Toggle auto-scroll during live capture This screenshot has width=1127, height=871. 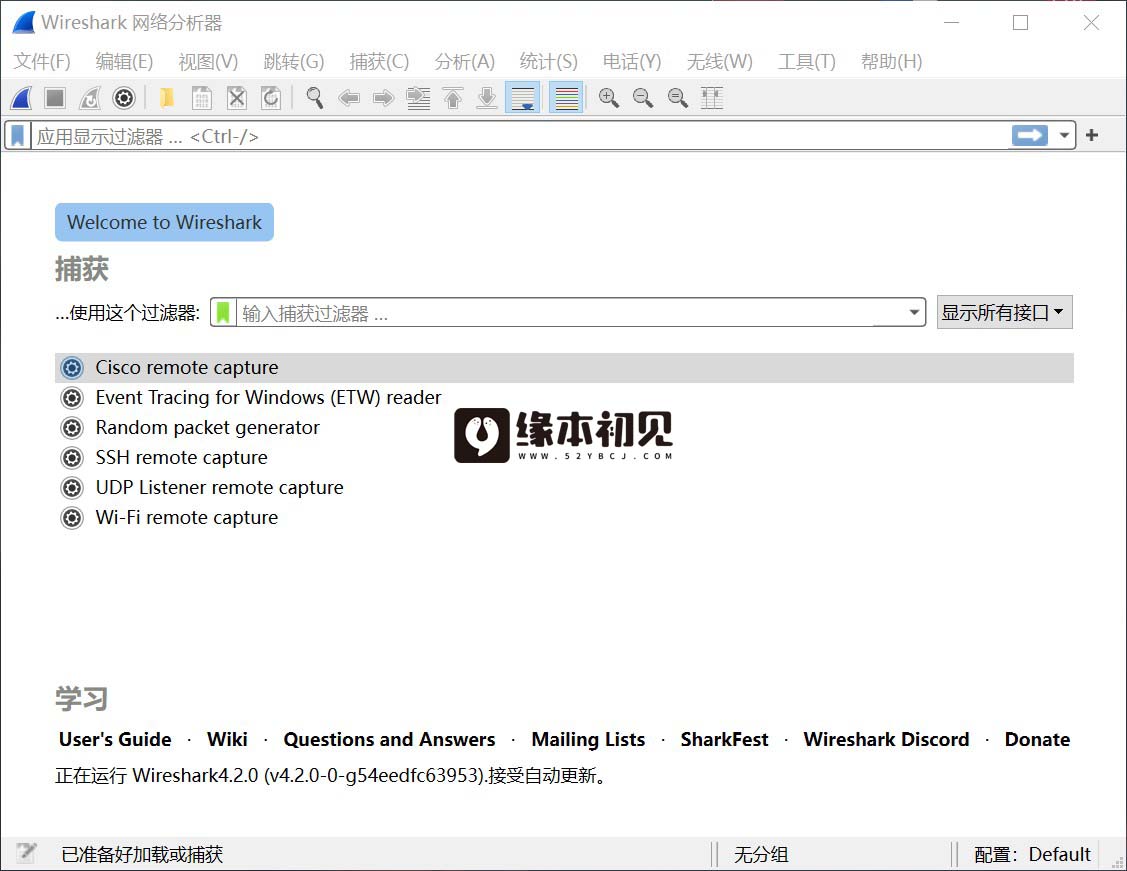tap(523, 98)
